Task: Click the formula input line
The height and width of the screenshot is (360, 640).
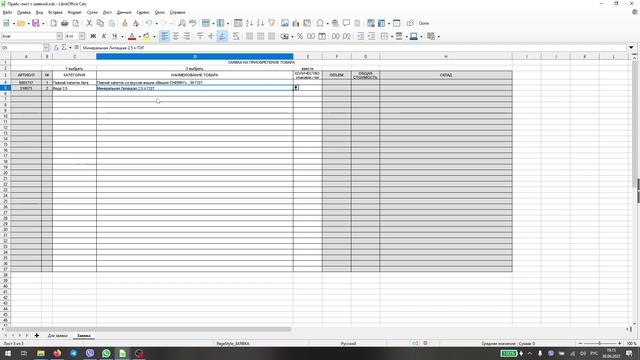Action: click(x=353, y=48)
